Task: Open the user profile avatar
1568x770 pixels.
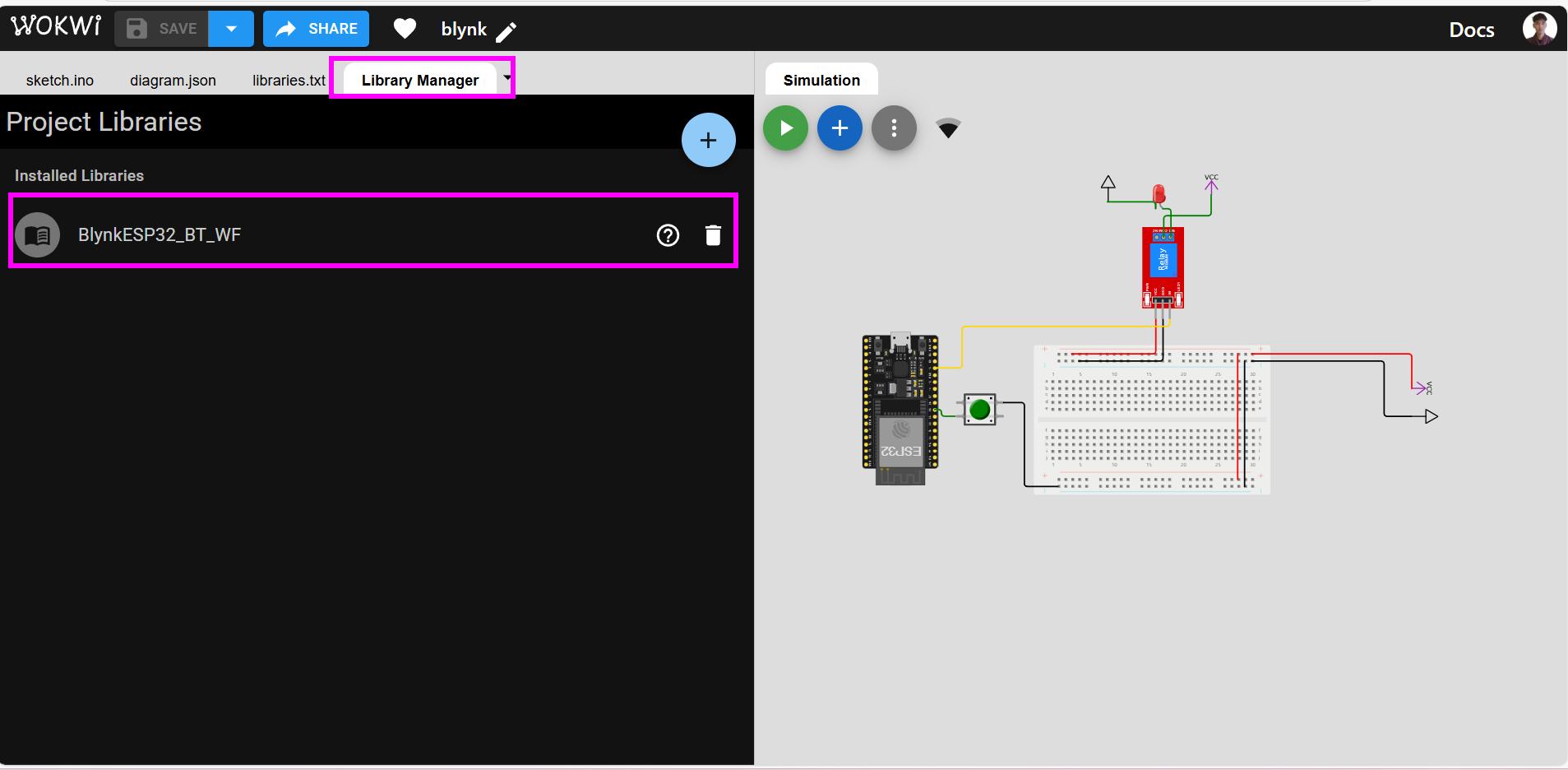Action: [x=1538, y=28]
